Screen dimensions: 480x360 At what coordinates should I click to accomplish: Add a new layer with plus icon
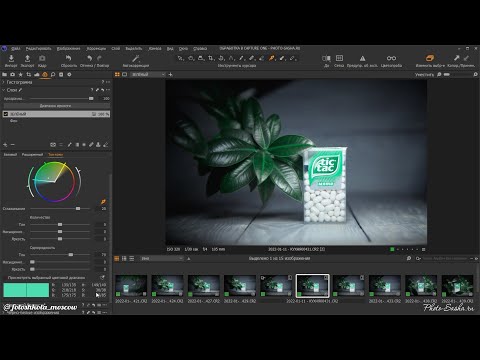(x=5, y=145)
